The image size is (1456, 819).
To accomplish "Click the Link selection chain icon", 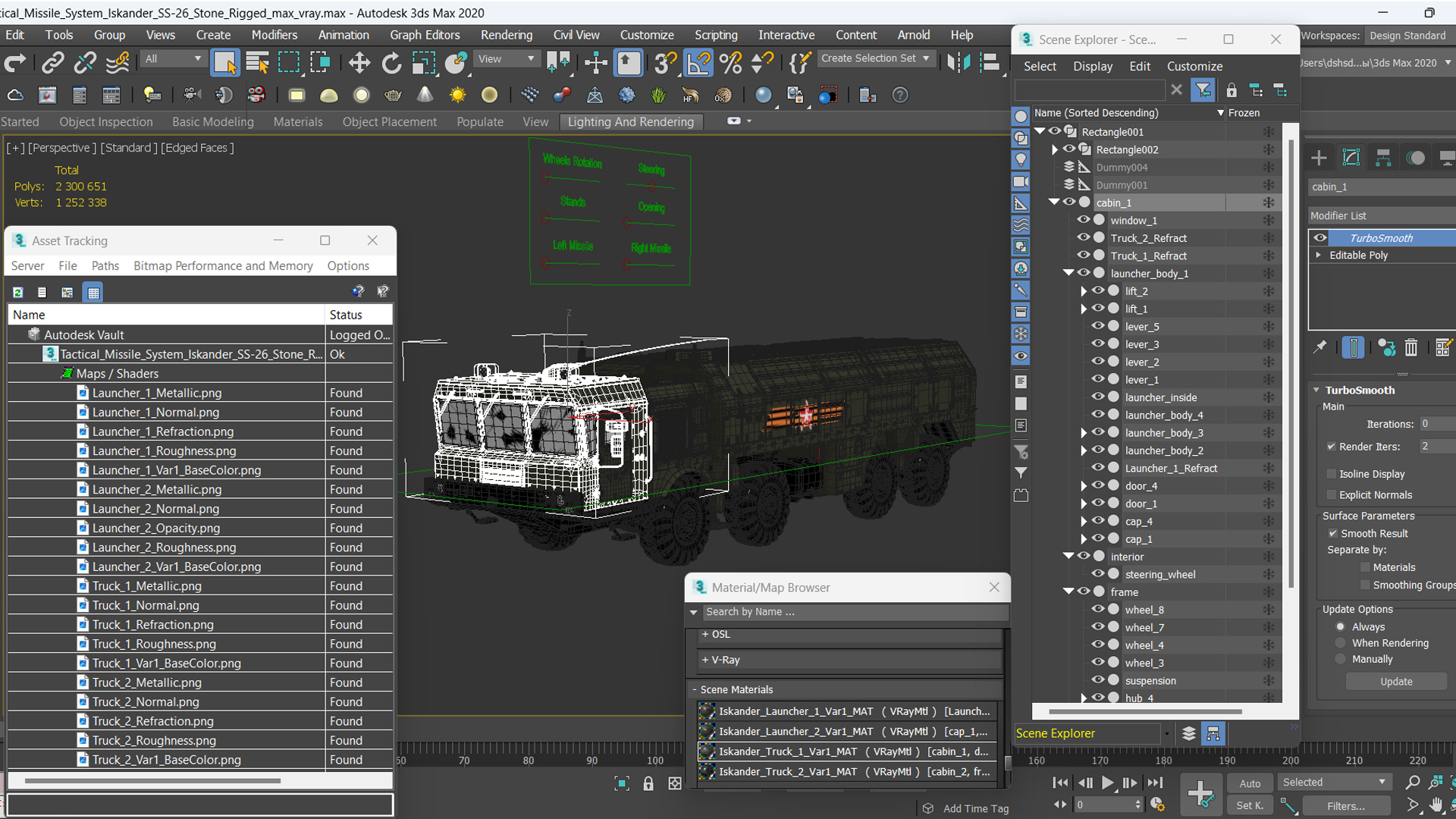I will (x=52, y=63).
